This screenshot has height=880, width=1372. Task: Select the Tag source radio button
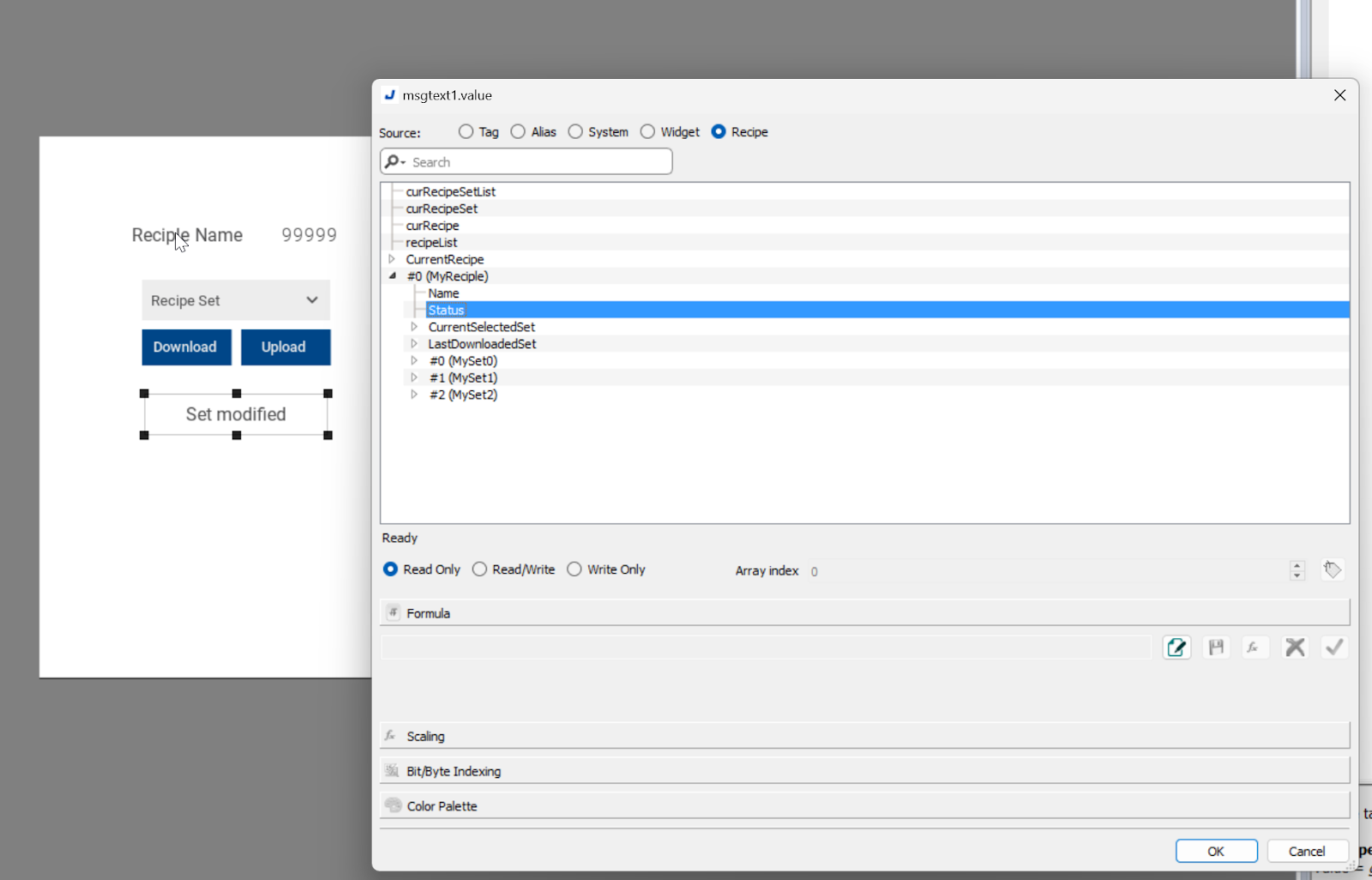(x=466, y=131)
